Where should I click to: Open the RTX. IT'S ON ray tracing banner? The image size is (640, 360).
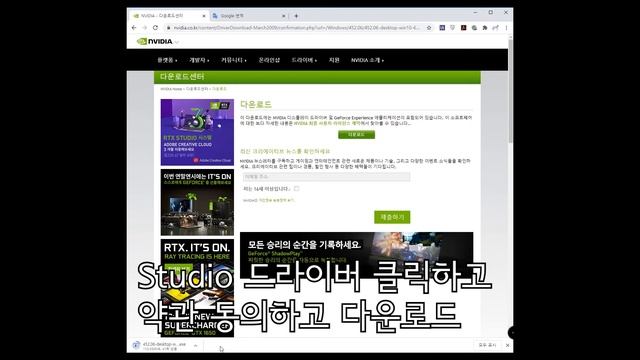[197, 288]
